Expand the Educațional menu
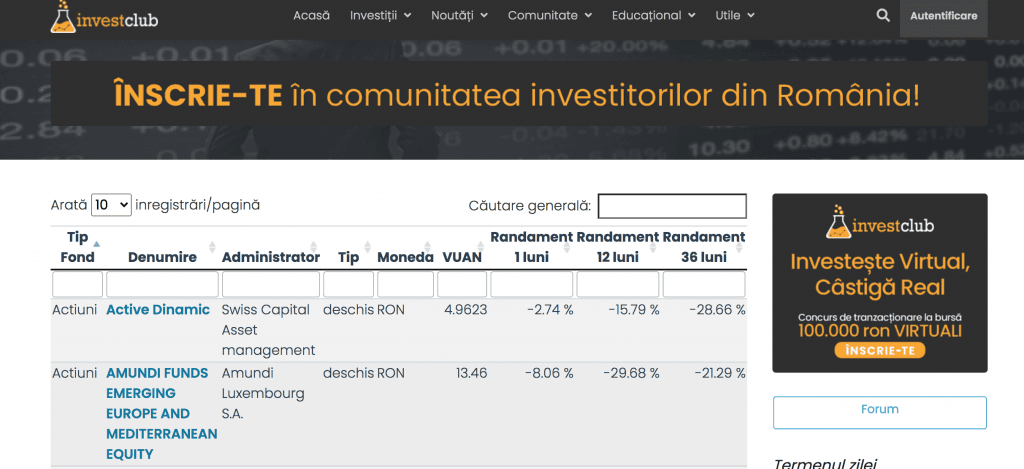The image size is (1024, 469). (x=654, y=16)
